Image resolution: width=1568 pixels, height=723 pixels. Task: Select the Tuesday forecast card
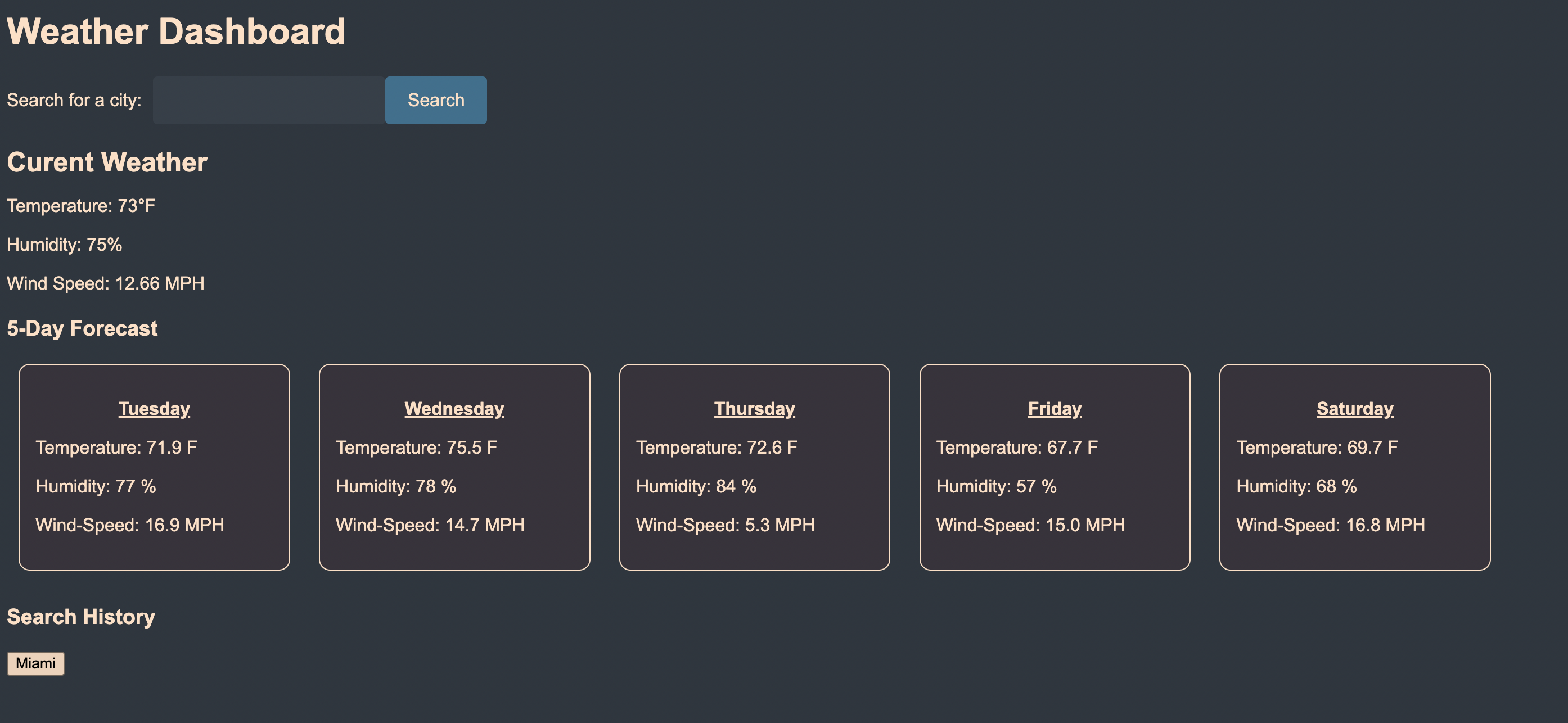pos(154,467)
